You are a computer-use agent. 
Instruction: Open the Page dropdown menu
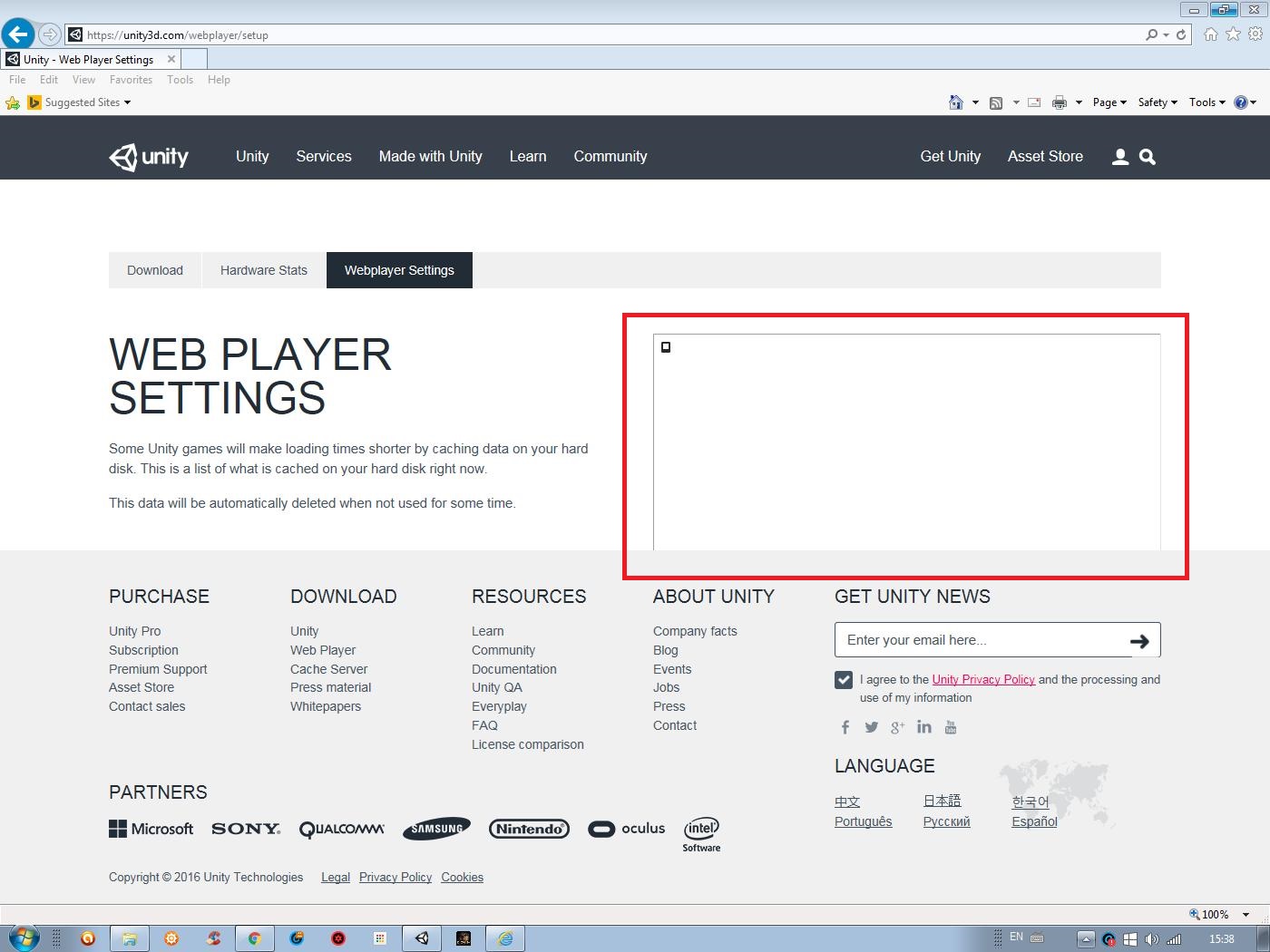[1109, 102]
